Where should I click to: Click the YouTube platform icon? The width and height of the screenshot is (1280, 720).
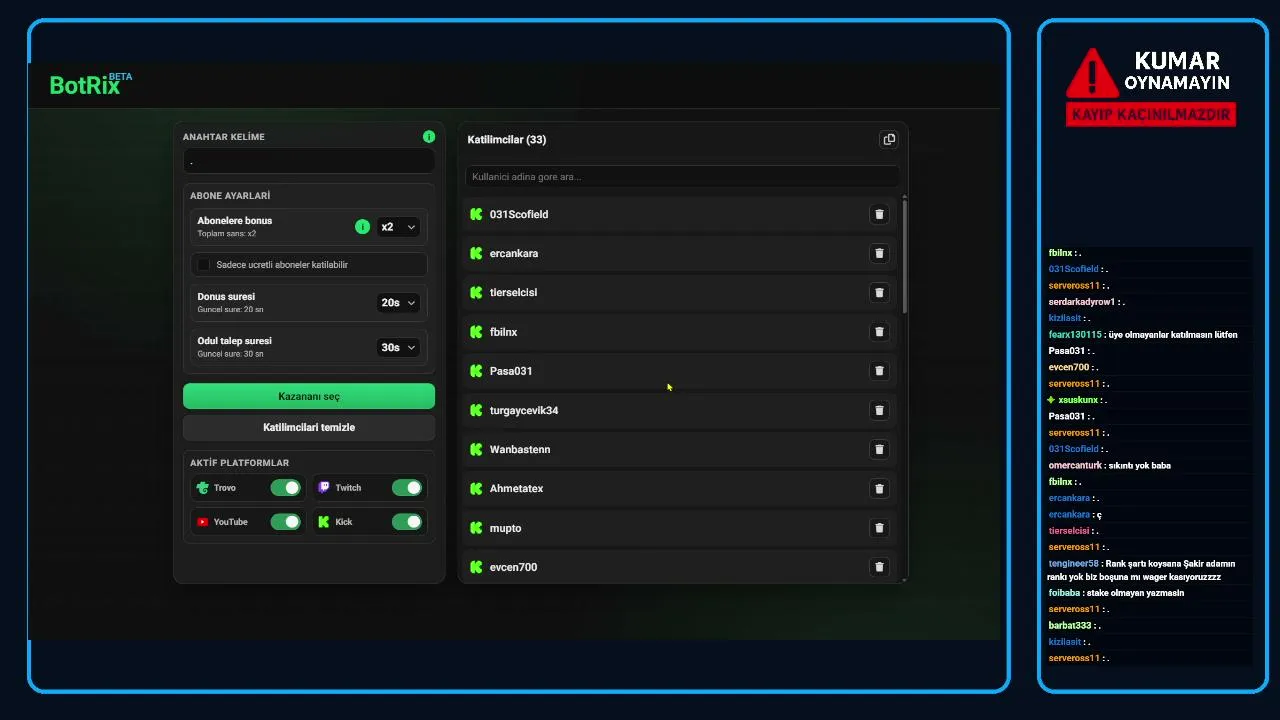[203, 522]
